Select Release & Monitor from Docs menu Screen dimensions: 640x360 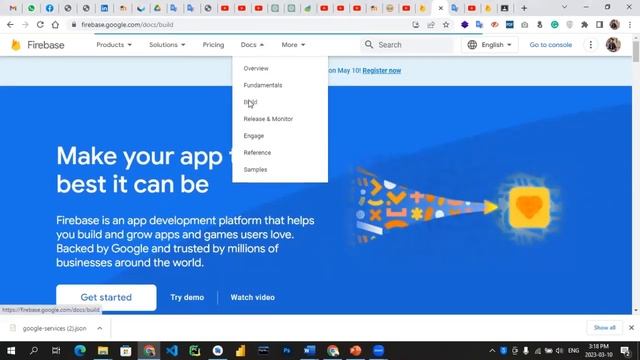pos(268,119)
